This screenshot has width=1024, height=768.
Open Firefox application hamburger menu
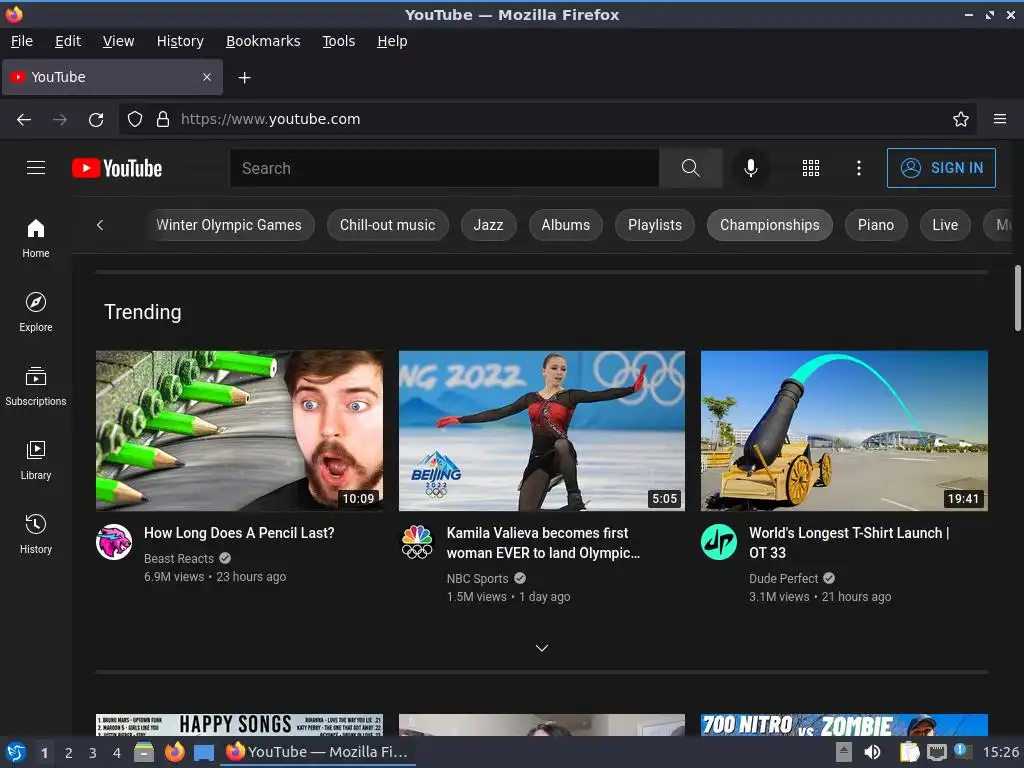[1000, 119]
